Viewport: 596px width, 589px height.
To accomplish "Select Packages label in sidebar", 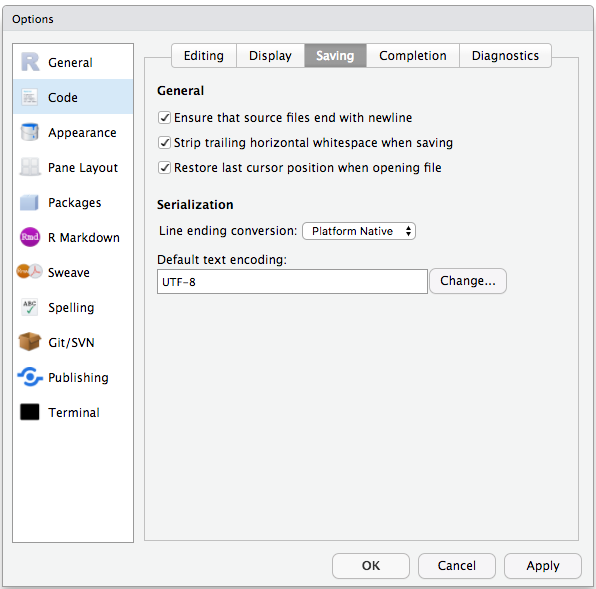I will pyautogui.click(x=75, y=203).
